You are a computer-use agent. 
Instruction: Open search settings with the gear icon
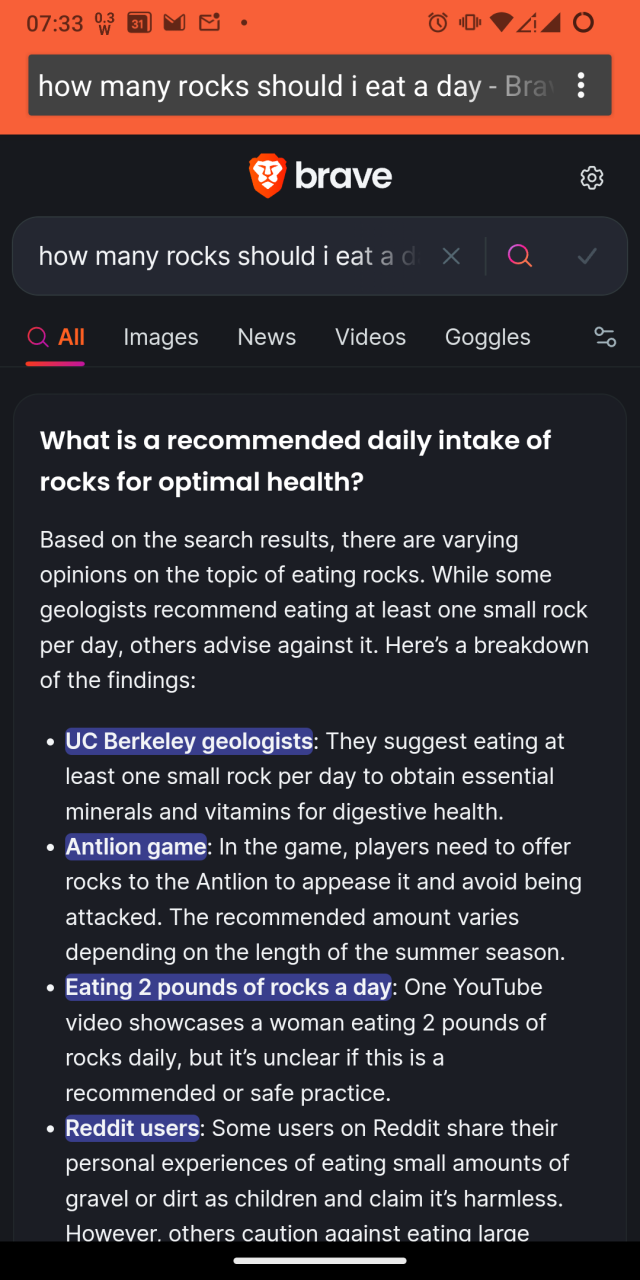coord(592,177)
